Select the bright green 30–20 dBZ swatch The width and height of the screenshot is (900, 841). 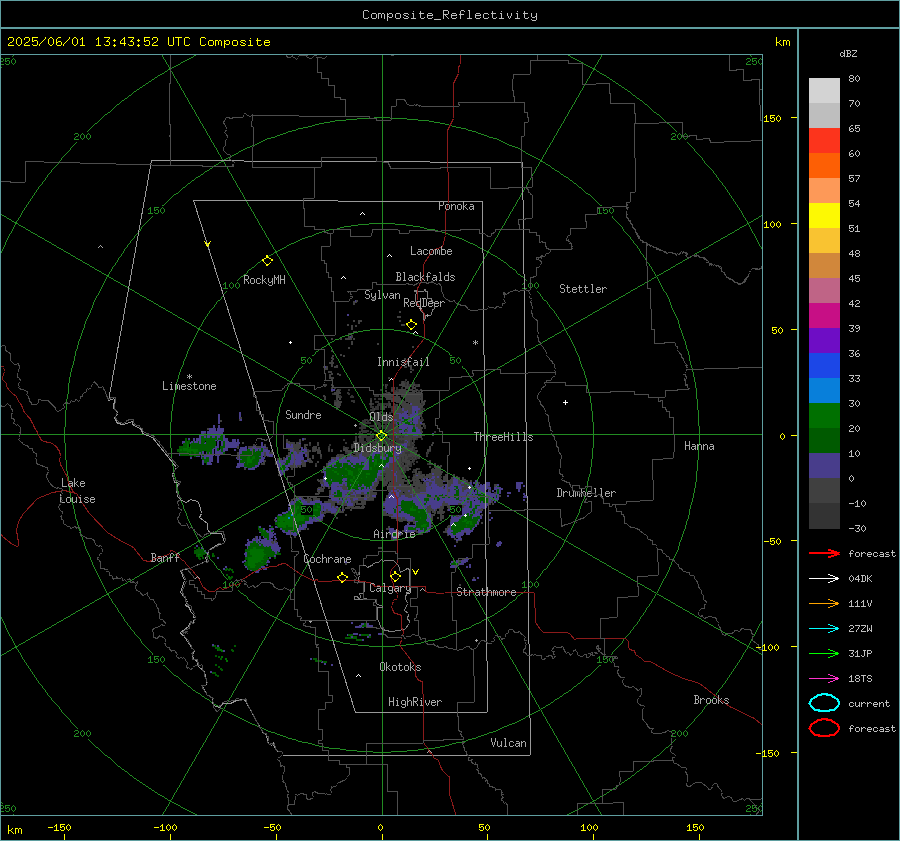pos(824,416)
